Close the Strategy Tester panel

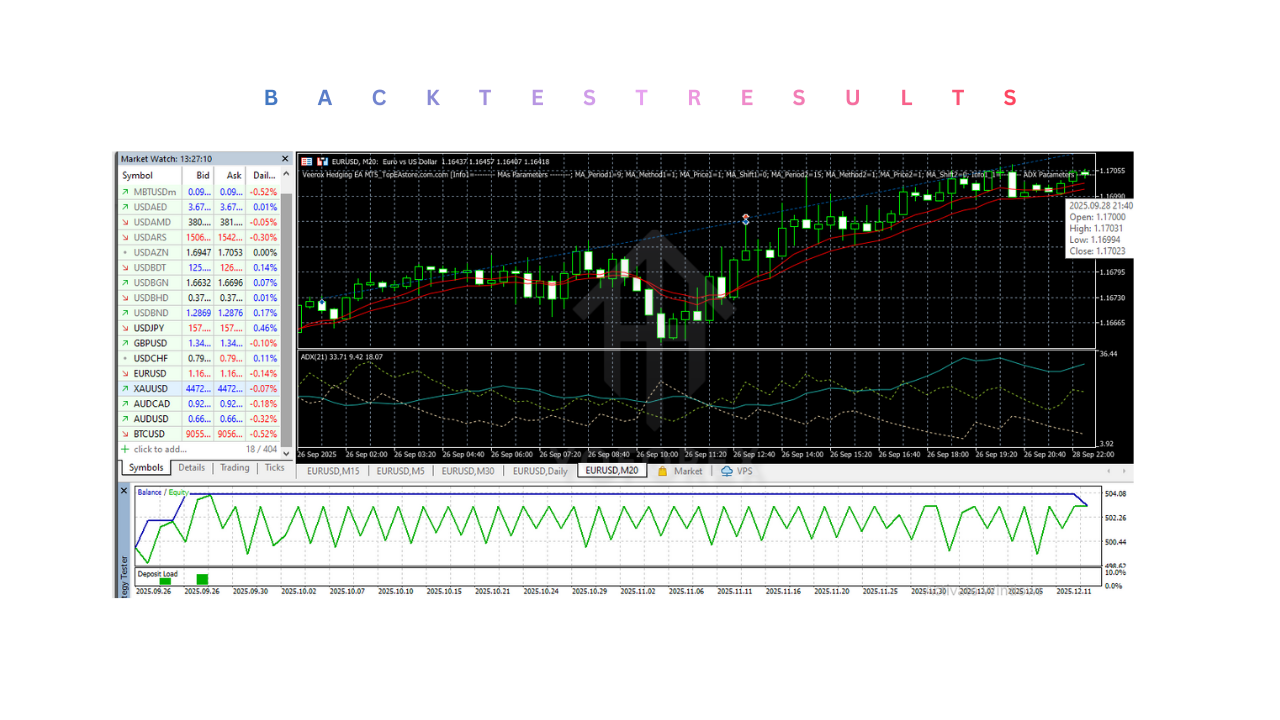pyautogui.click(x=124, y=491)
